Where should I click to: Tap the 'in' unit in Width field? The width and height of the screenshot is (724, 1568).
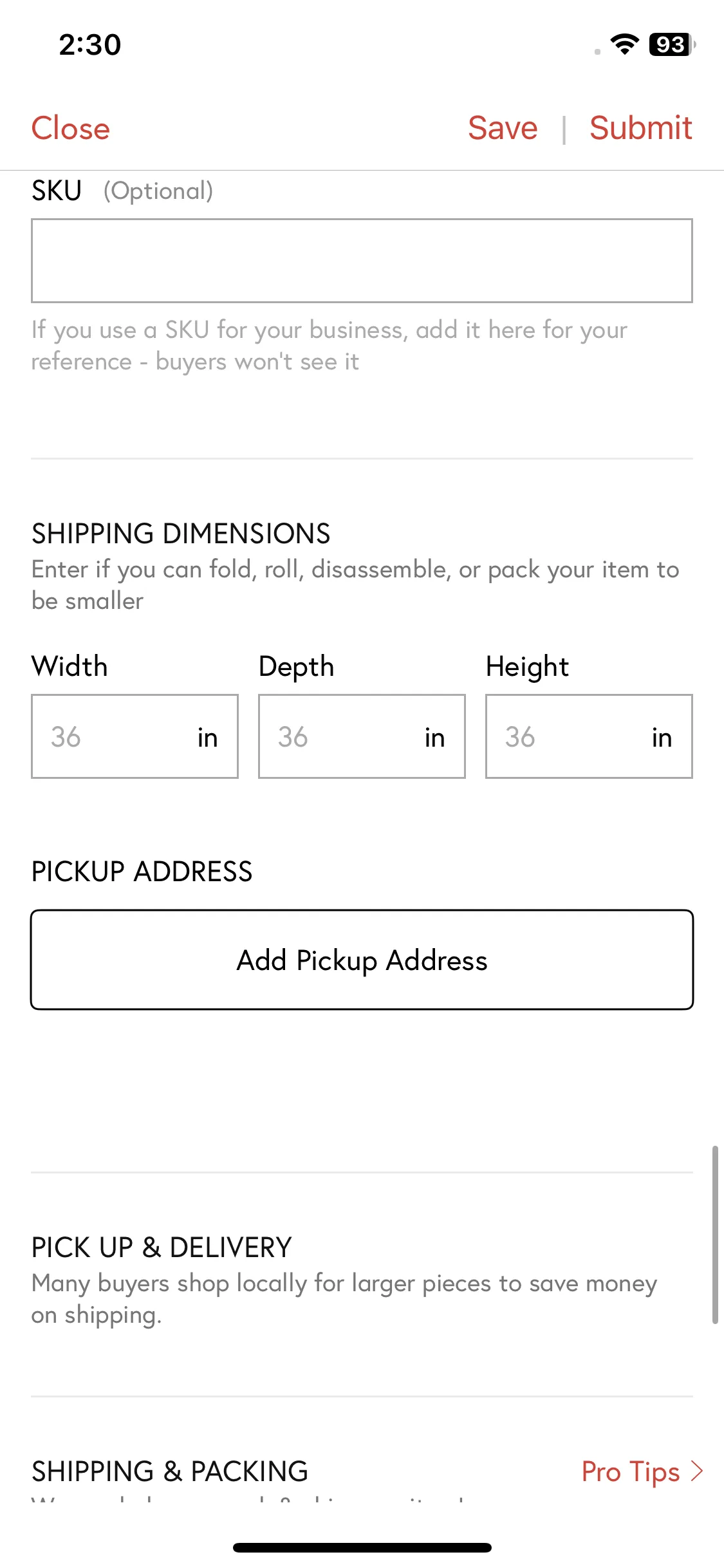(x=207, y=738)
